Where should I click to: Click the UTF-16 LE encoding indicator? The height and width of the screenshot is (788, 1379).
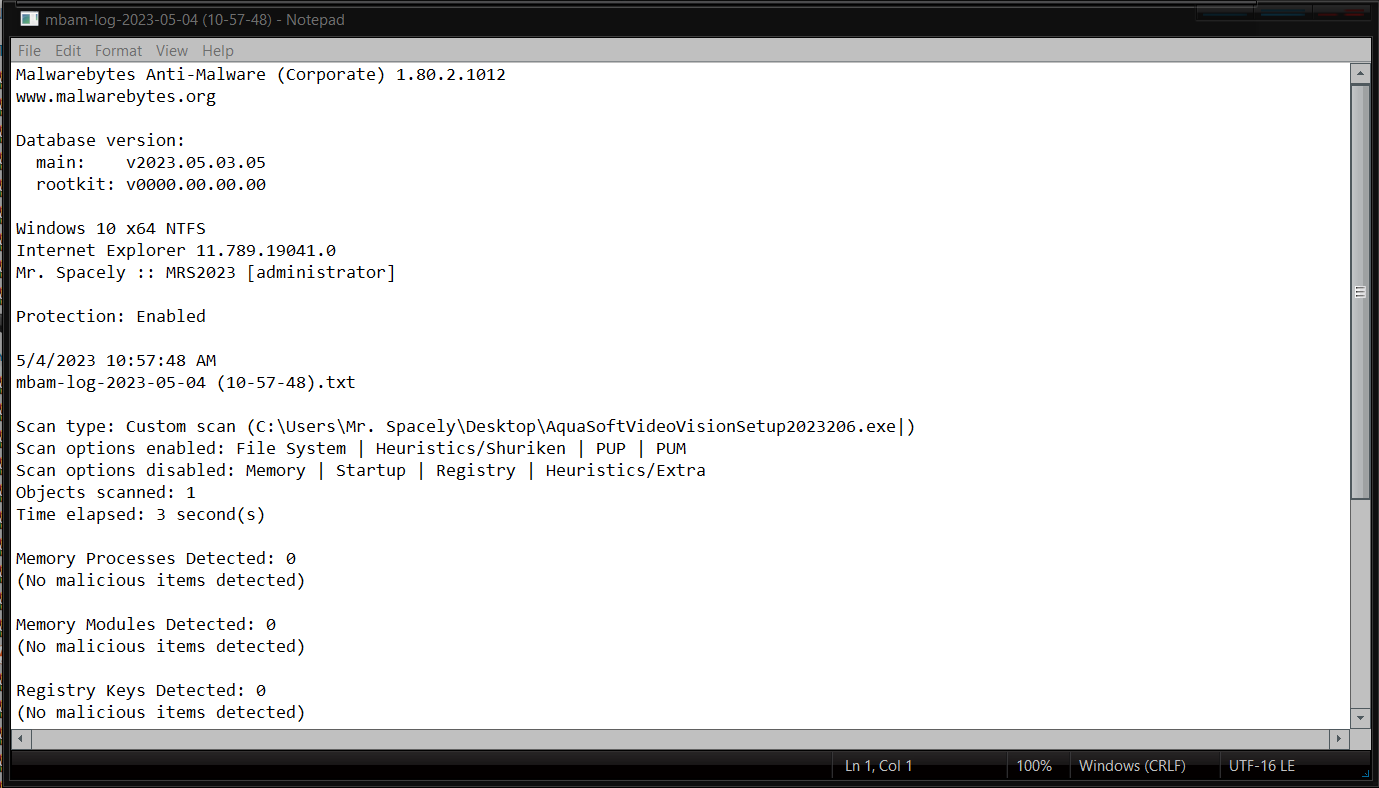coord(1262,766)
